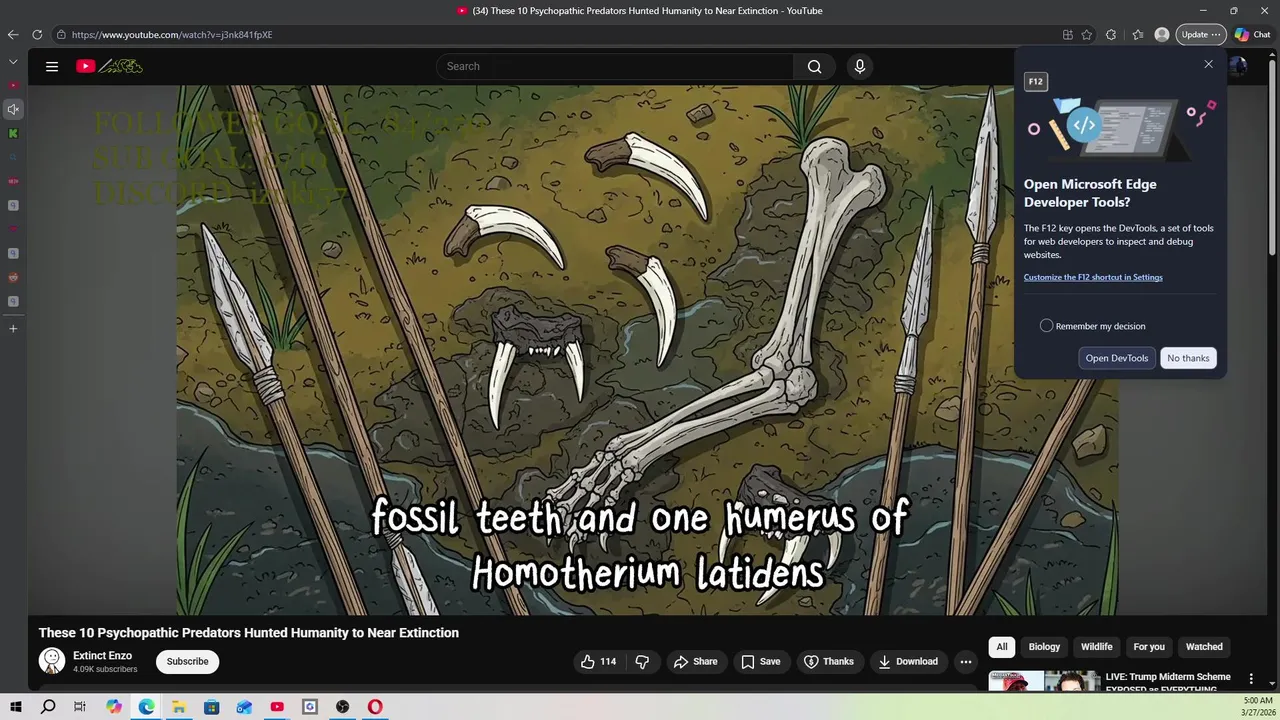The width and height of the screenshot is (1280, 720).
Task: Select the All filter chip
Action: [x=1002, y=647]
